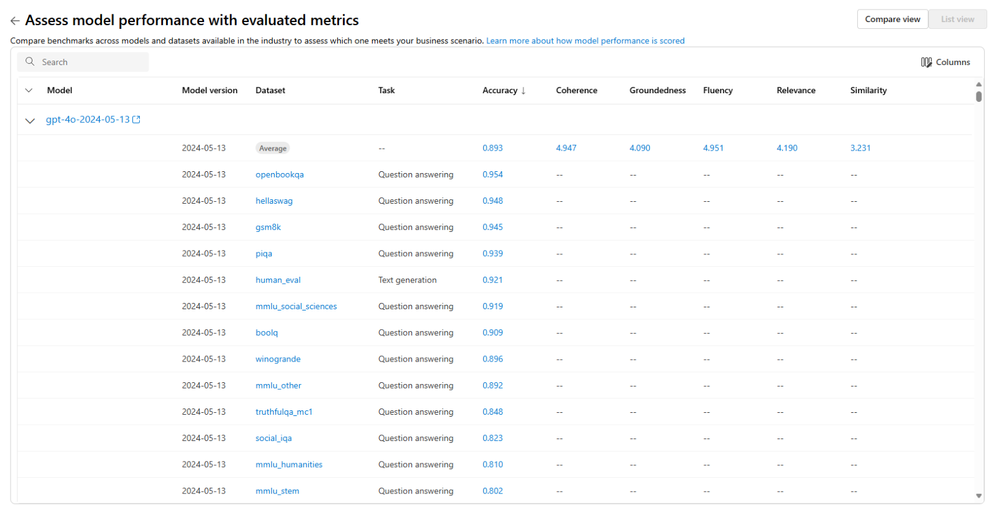
Task: Sort by the Dataset column header
Action: (270, 90)
